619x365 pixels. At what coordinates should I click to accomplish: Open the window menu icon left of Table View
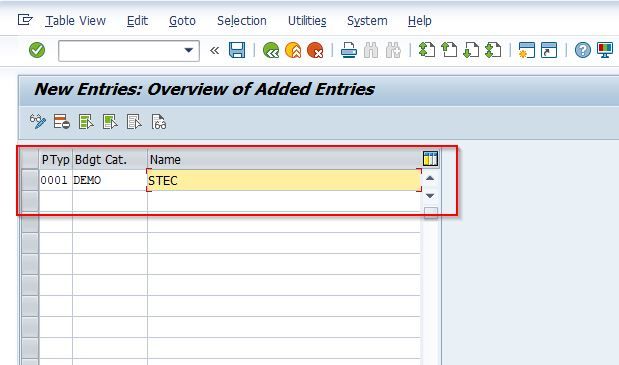(x=25, y=20)
